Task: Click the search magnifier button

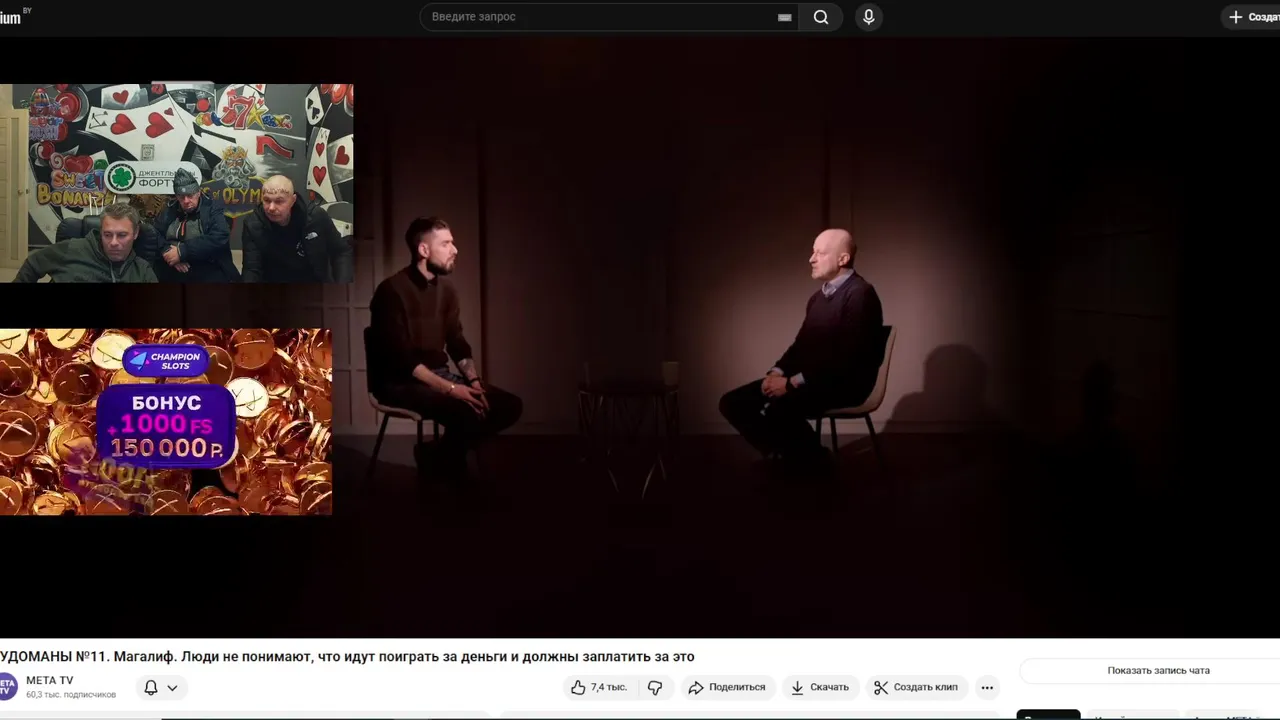Action: (x=821, y=17)
